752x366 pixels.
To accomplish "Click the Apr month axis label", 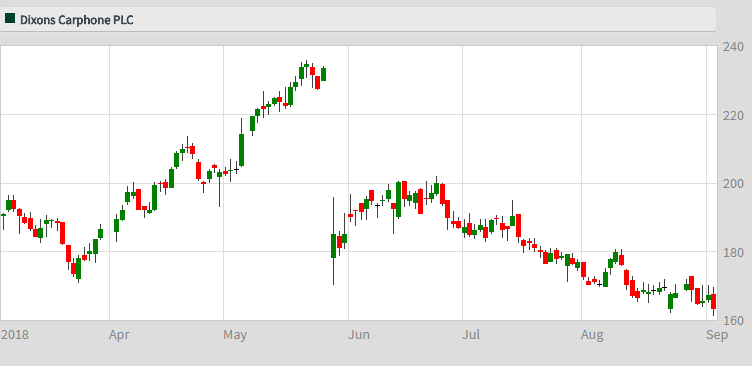I will [119, 335].
